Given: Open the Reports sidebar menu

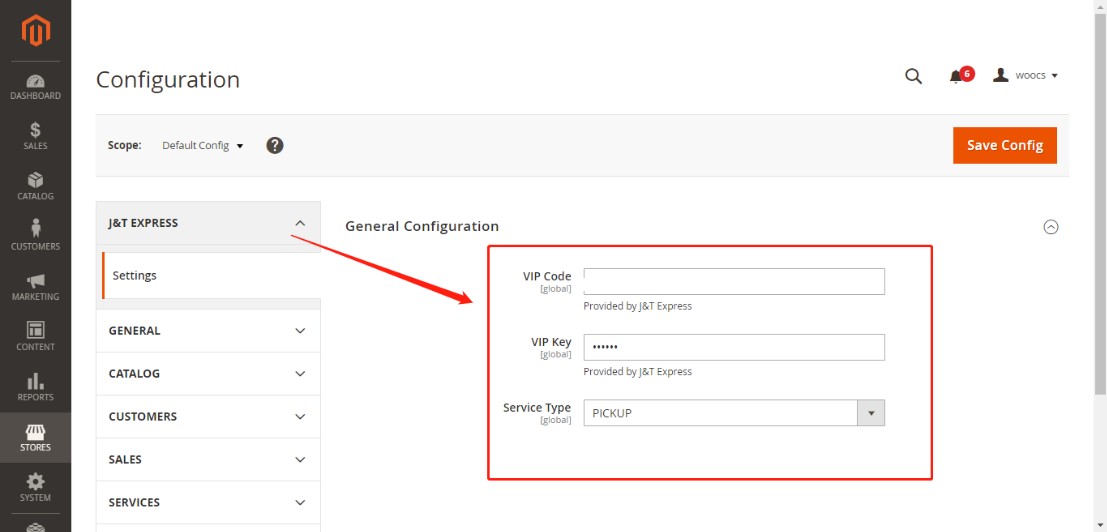Looking at the screenshot, I should [35, 387].
